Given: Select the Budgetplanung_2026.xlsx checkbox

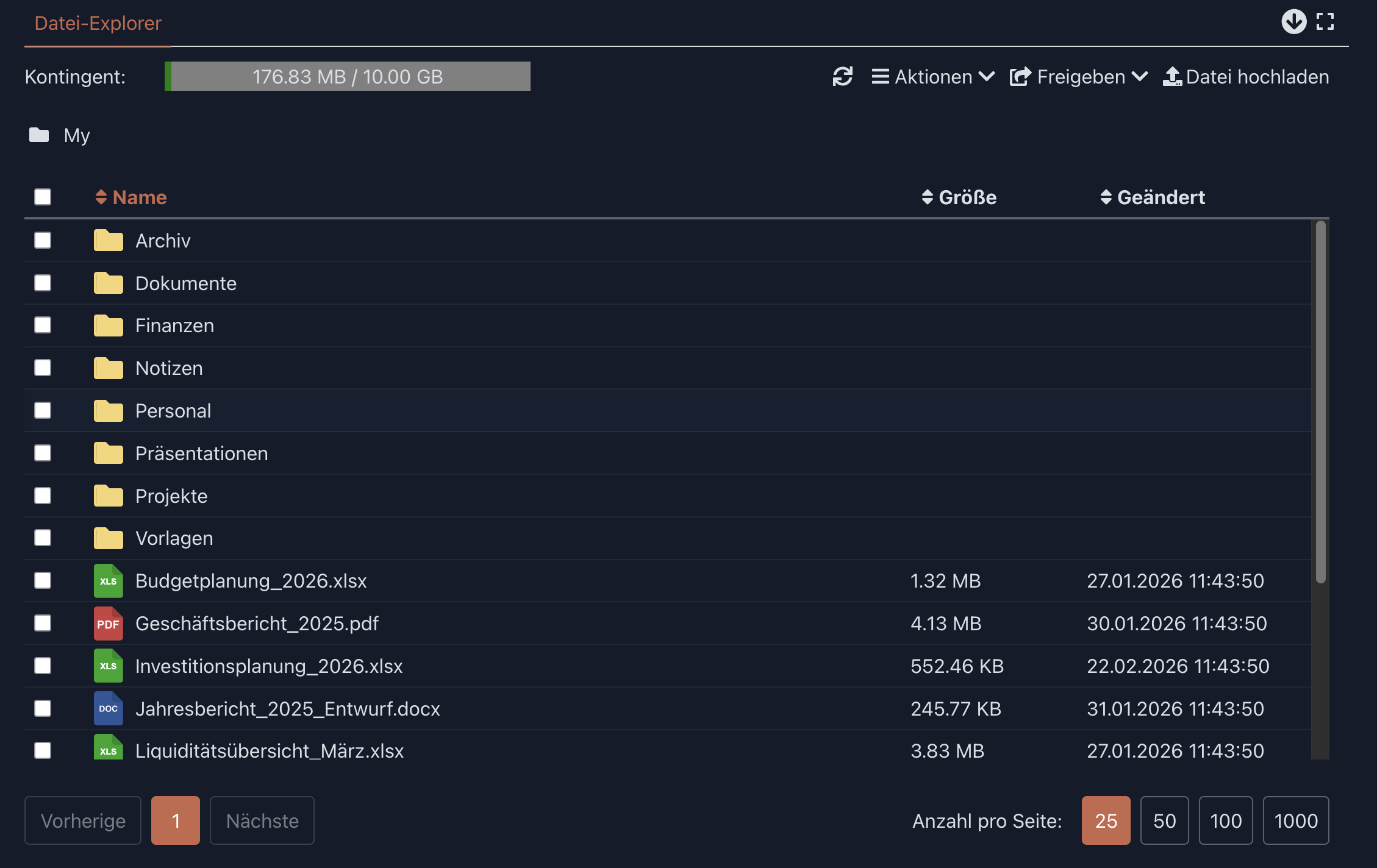Looking at the screenshot, I should [43, 580].
